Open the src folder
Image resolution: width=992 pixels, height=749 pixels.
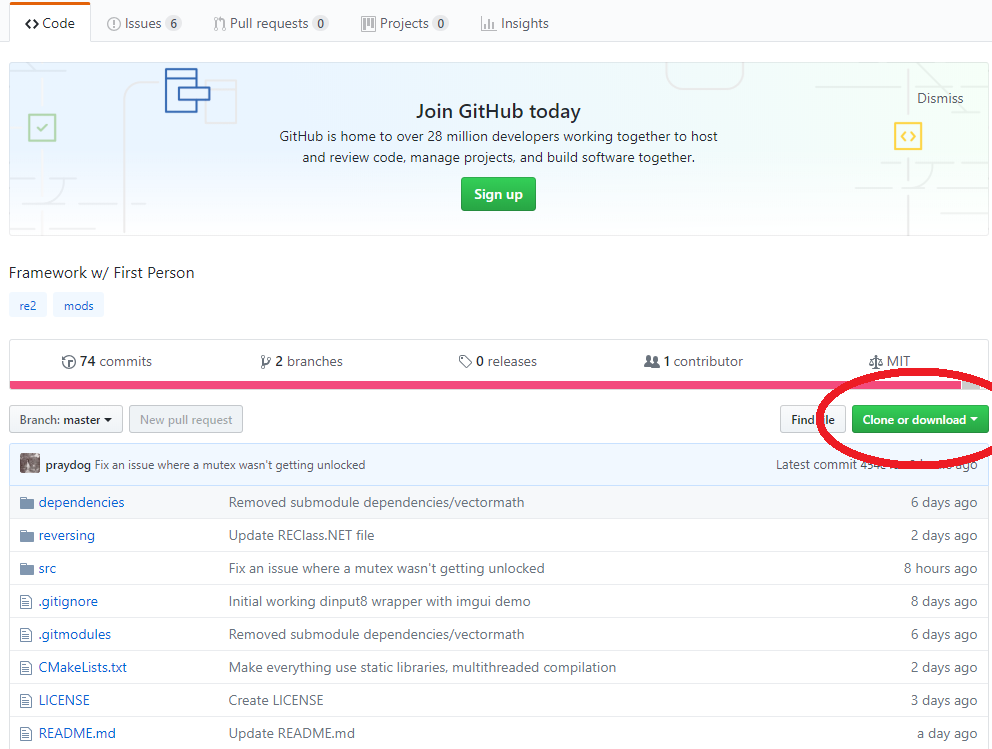[47, 568]
